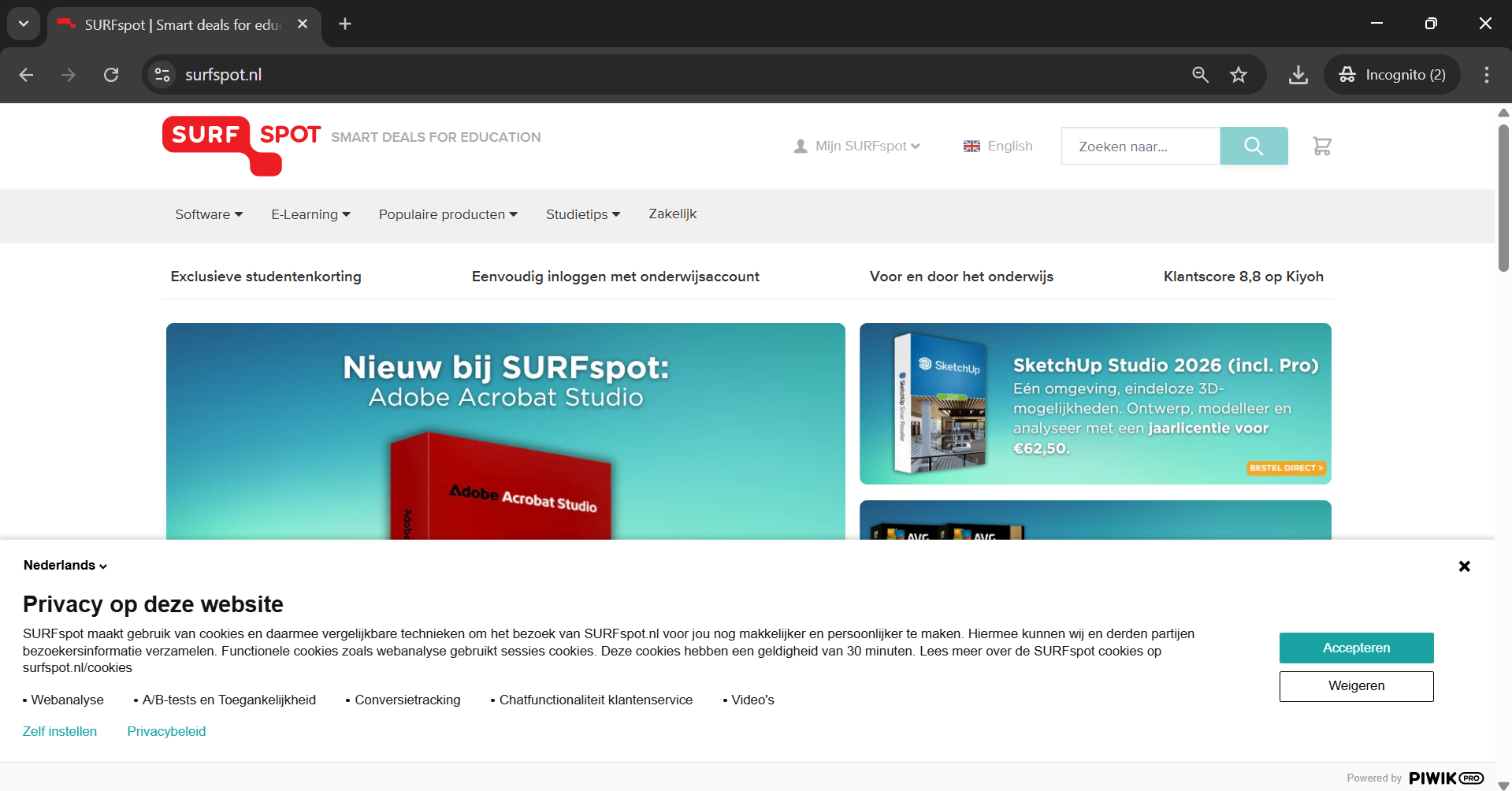Close the cookie privacy banner

[1464, 566]
